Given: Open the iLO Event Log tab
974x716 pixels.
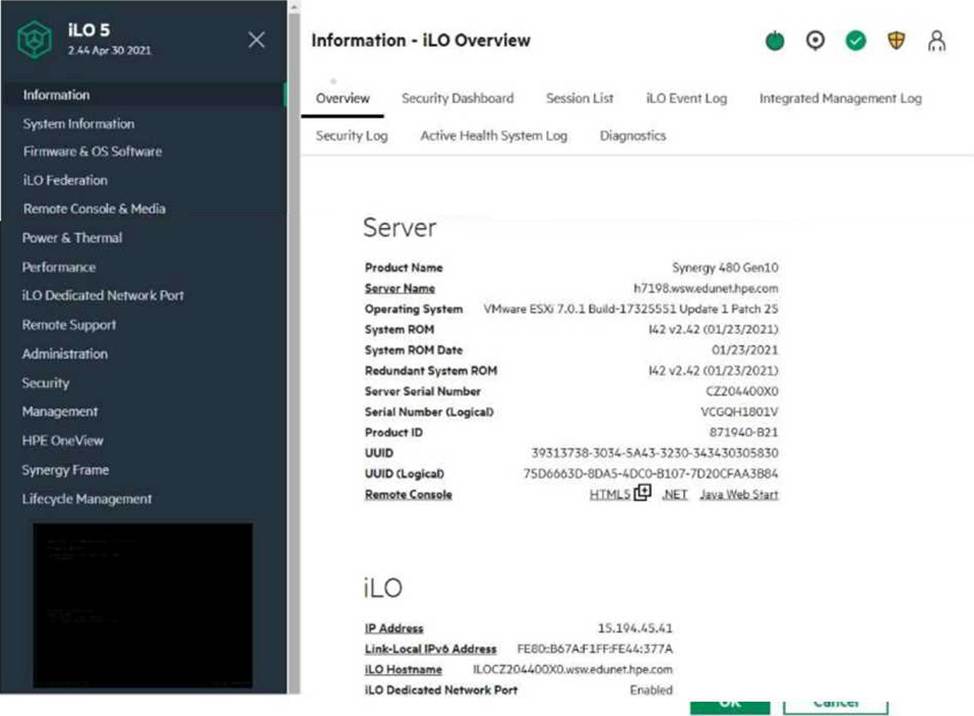Looking at the screenshot, I should [686, 98].
